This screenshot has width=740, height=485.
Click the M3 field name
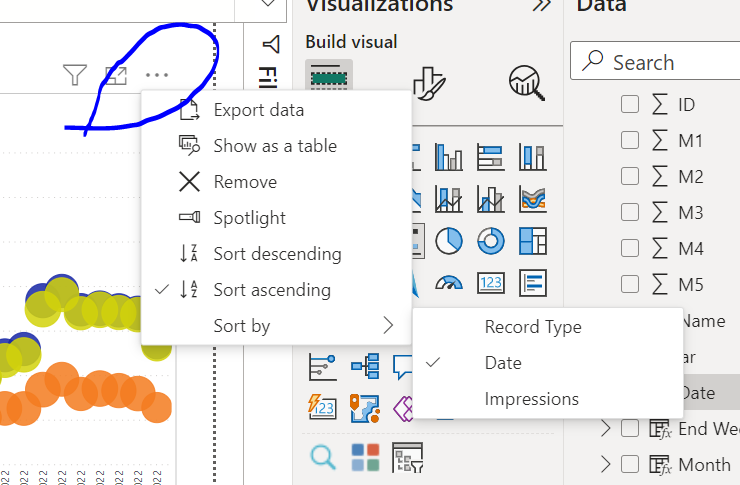[691, 213]
